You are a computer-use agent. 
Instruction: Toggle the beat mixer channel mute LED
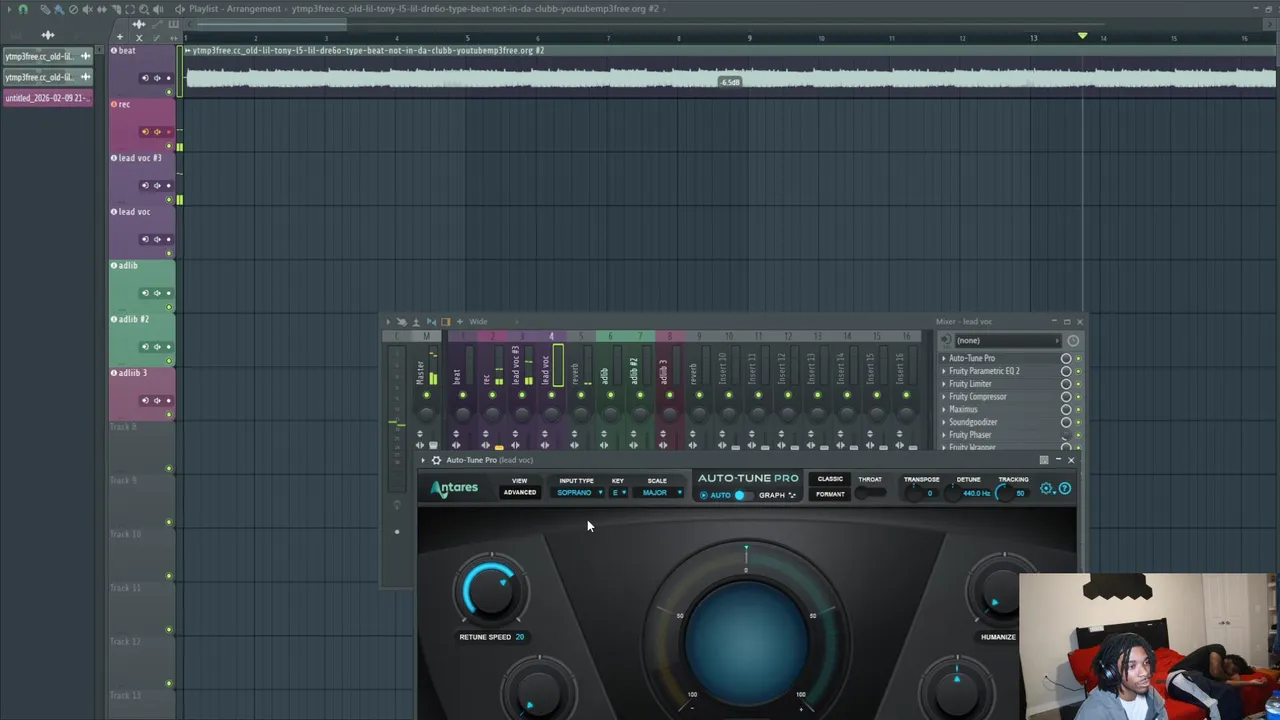click(x=463, y=395)
